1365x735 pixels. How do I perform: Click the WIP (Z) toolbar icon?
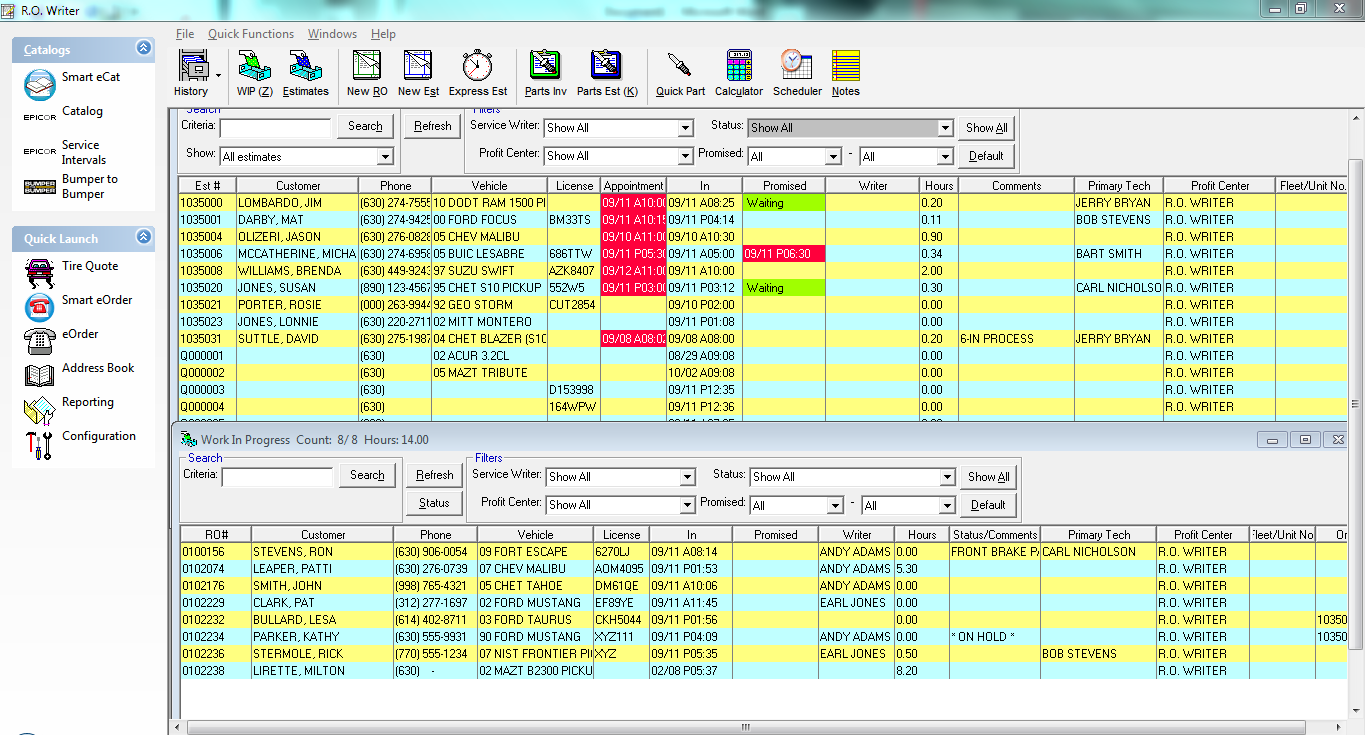pyautogui.click(x=254, y=68)
